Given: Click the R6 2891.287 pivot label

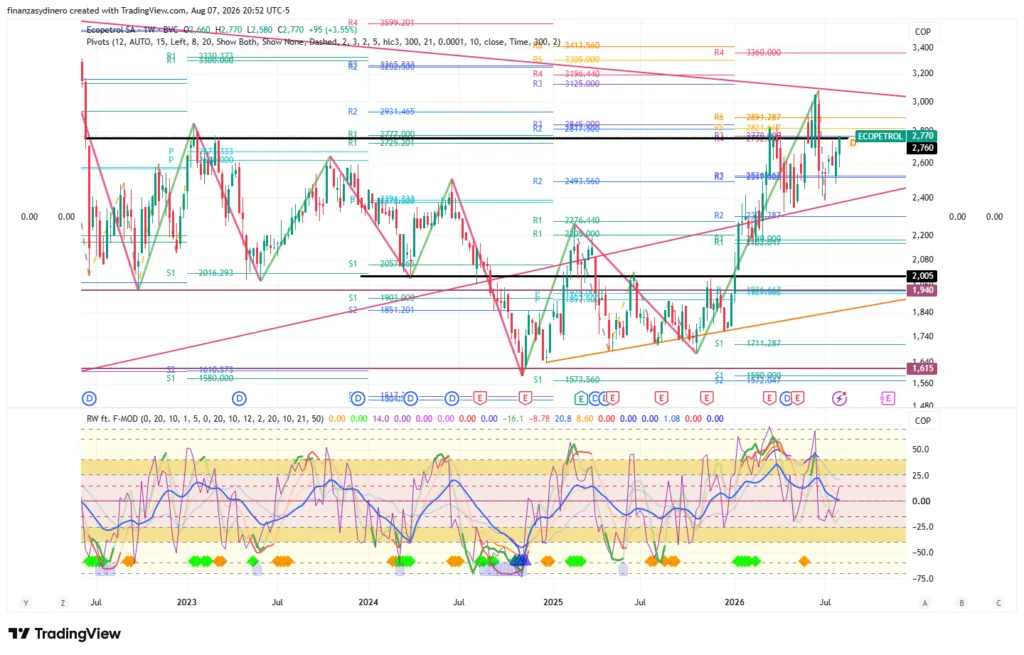Looking at the screenshot, I should [747, 118].
